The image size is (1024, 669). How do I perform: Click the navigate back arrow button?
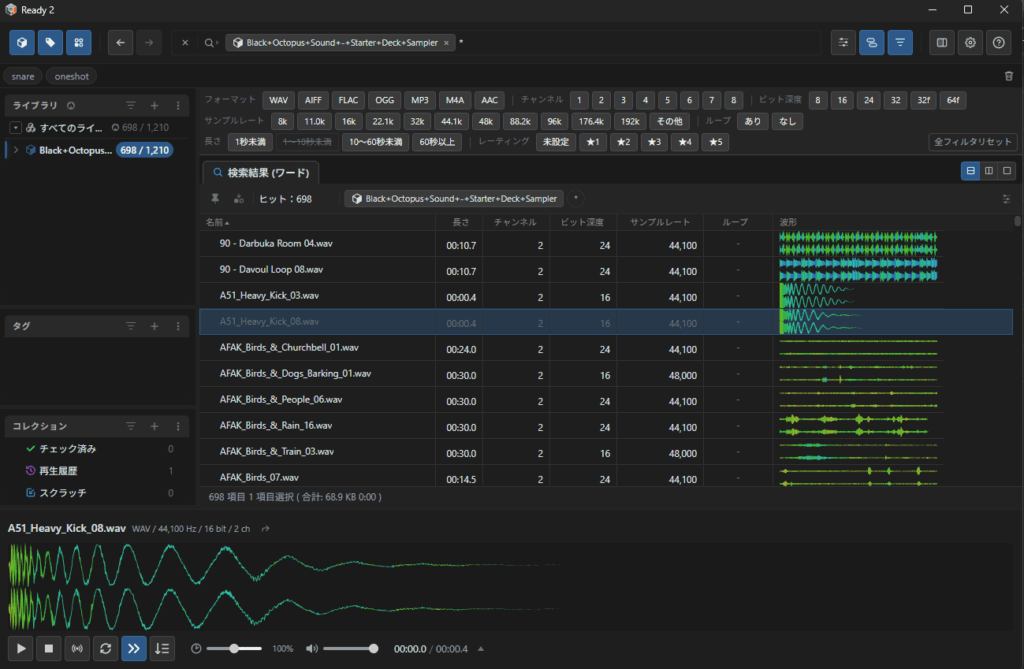click(x=120, y=42)
